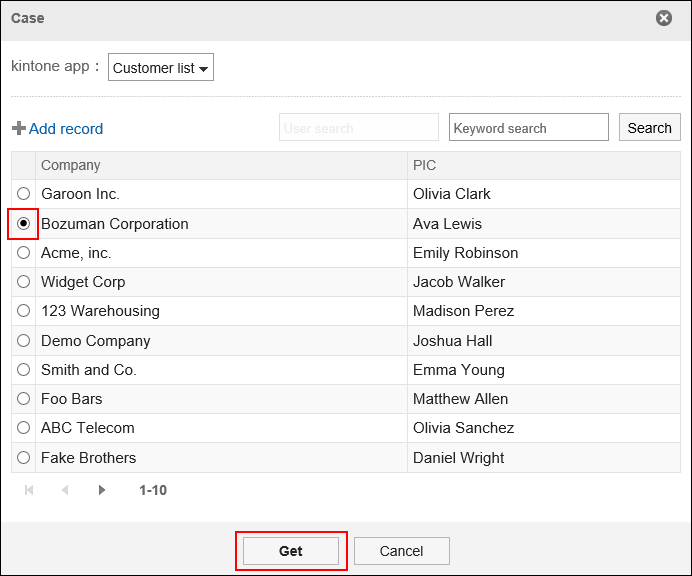Click the Get button
The image size is (692, 576).
point(291,551)
